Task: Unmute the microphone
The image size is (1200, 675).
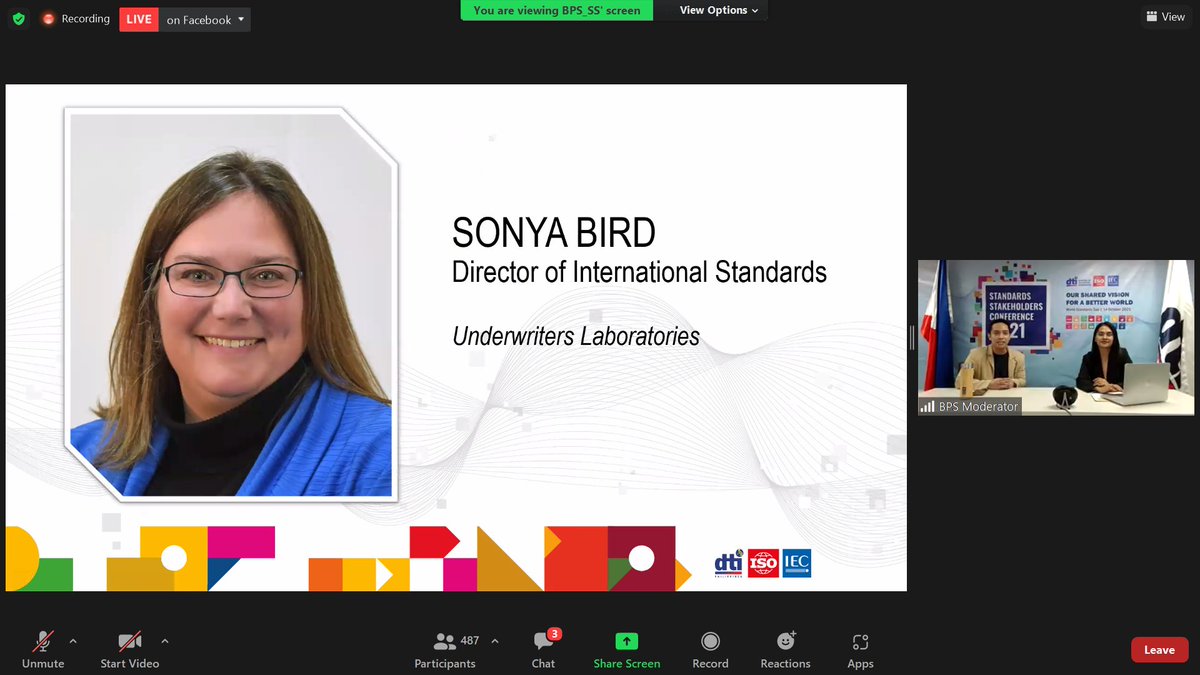Action: coord(43,650)
